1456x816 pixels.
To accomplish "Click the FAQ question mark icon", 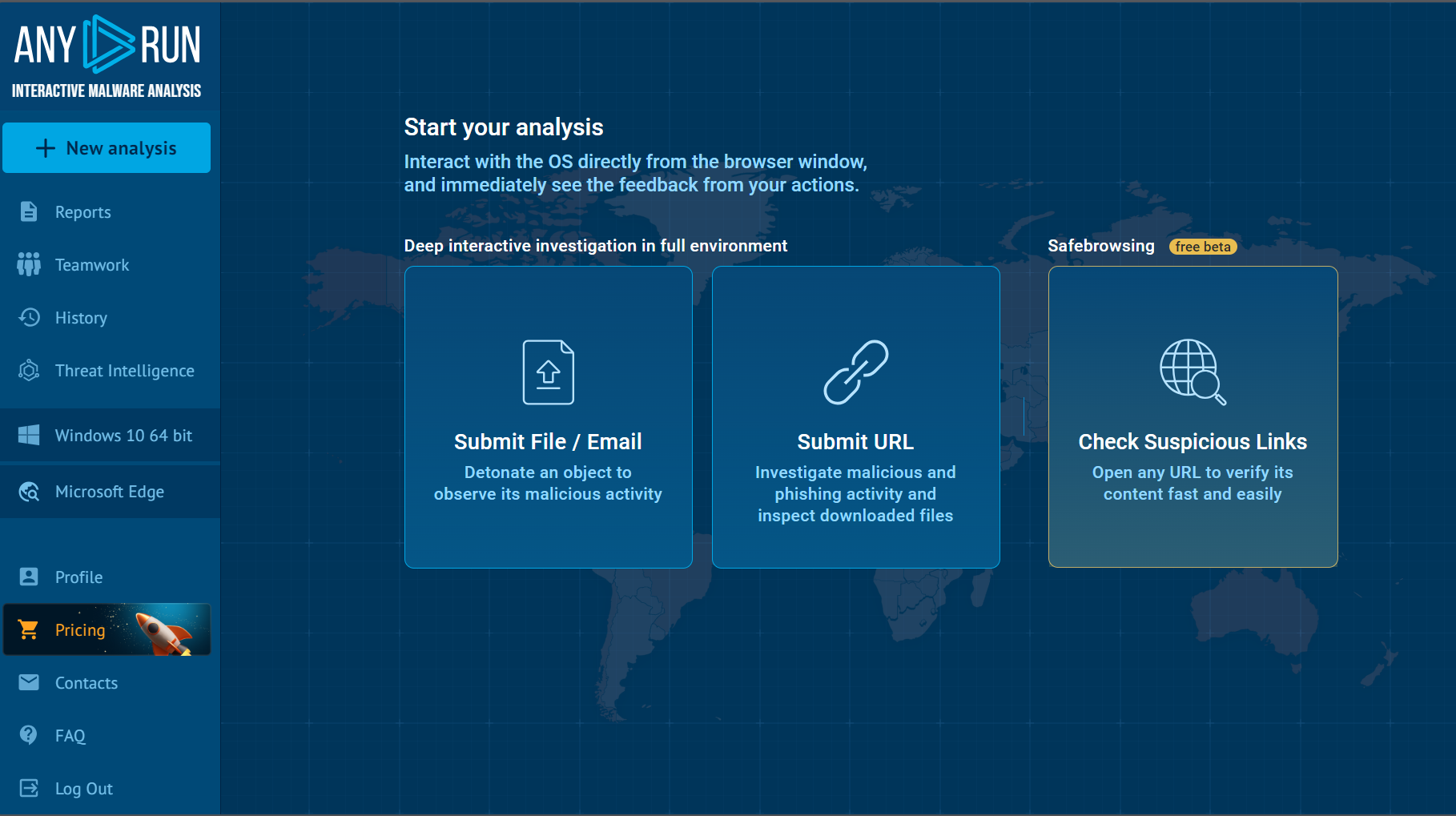I will (29, 735).
